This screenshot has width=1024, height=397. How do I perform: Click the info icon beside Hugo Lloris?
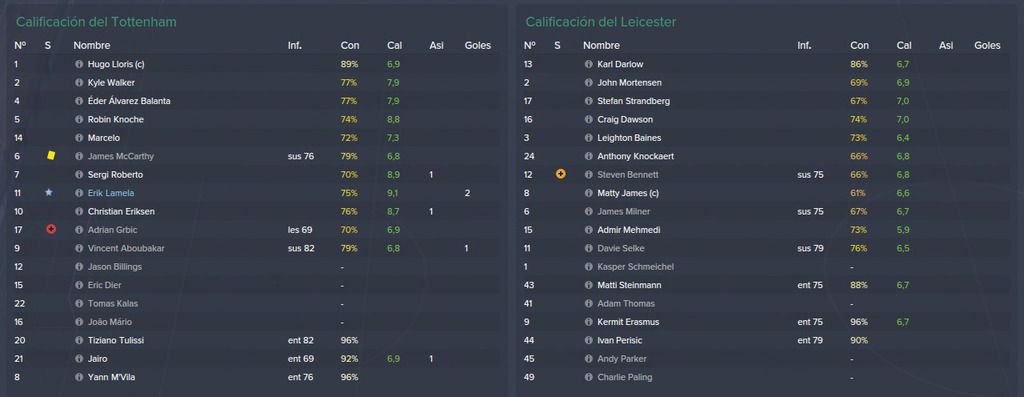pyautogui.click(x=79, y=65)
